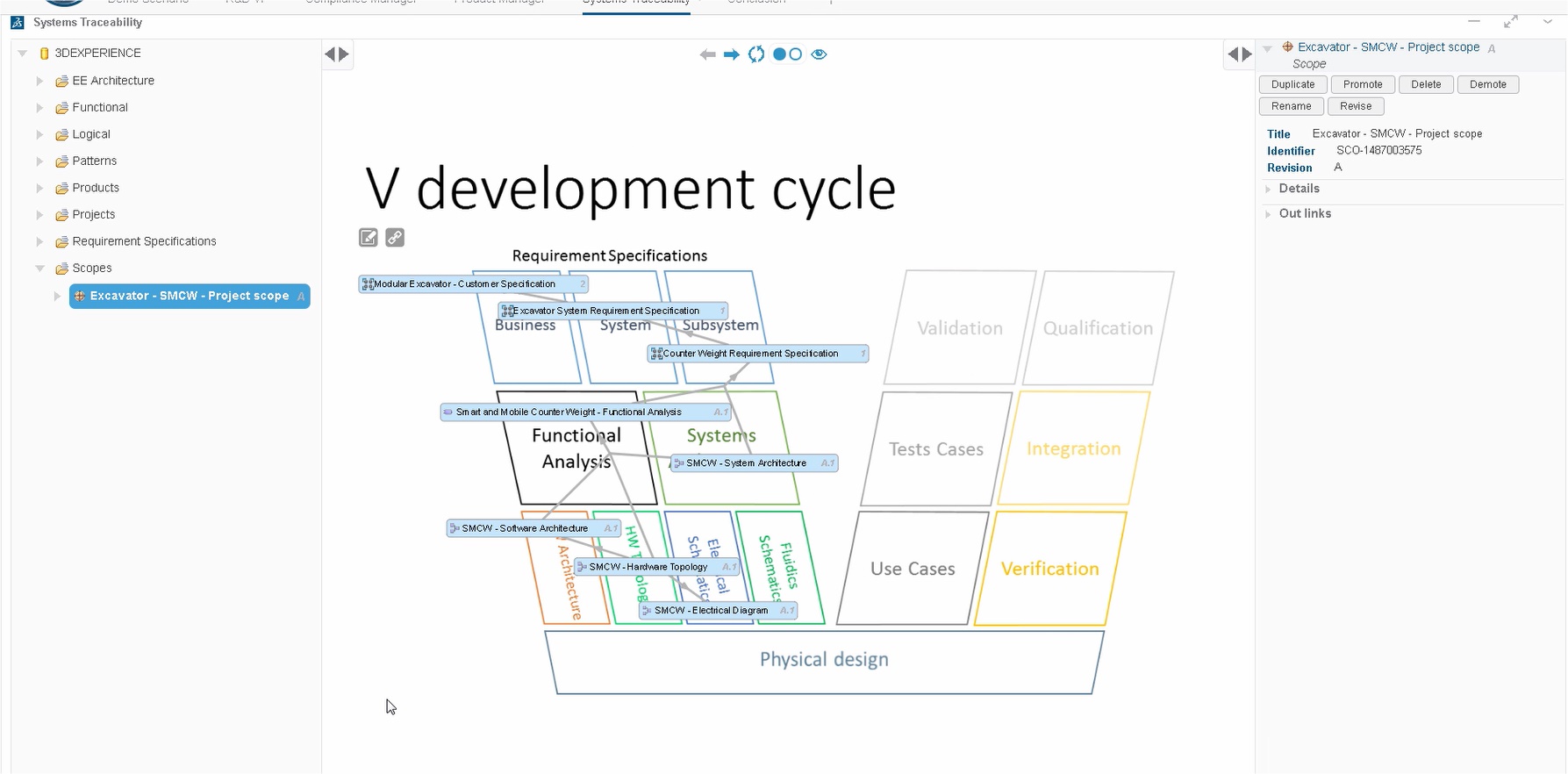Click the chain link icon under the title
This screenshot has width=1568, height=774.
coord(395,238)
